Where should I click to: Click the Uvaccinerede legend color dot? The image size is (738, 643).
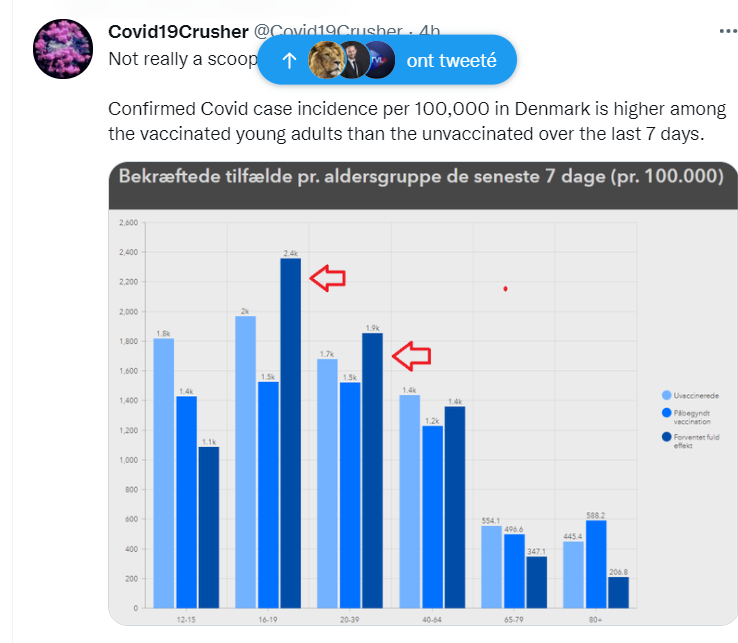667,396
